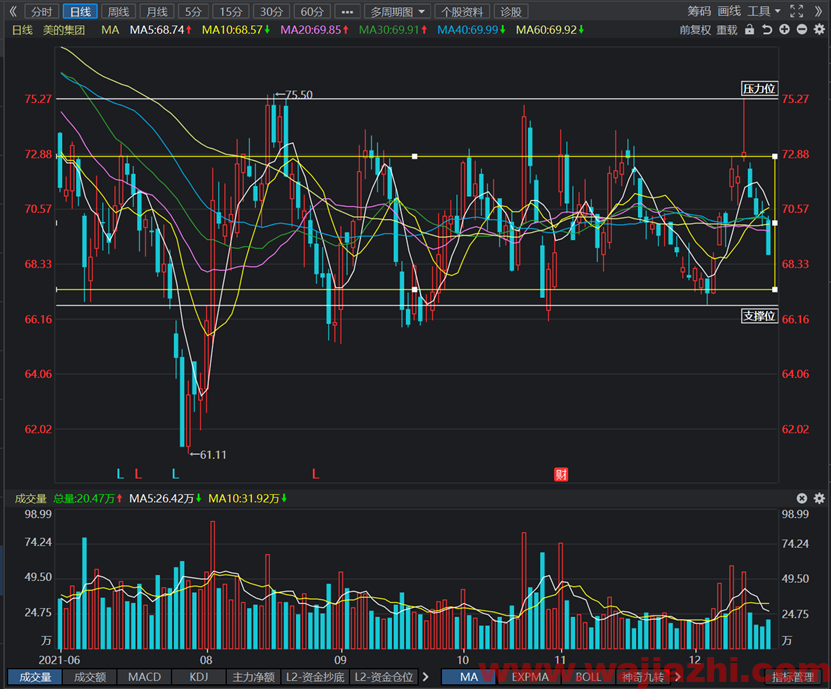Select the 30分 period

271,12
